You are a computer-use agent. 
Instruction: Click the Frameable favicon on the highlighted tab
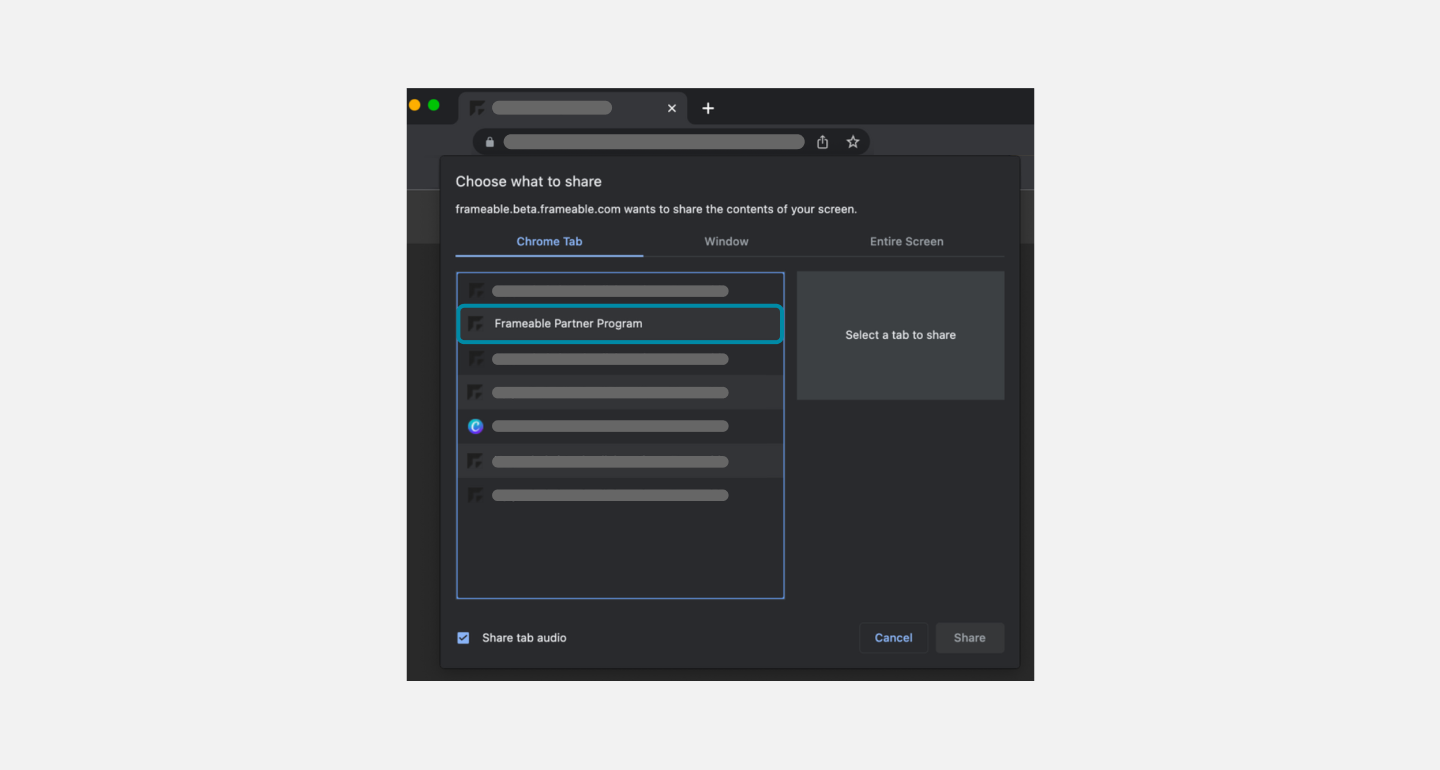(477, 323)
